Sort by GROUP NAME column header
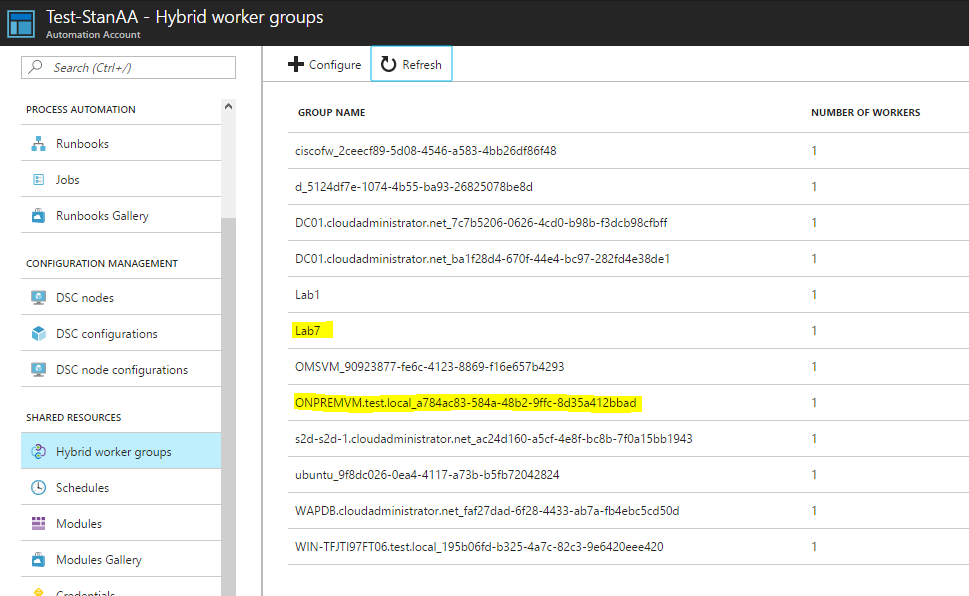This screenshot has height=596, width=969. pyautogui.click(x=331, y=113)
